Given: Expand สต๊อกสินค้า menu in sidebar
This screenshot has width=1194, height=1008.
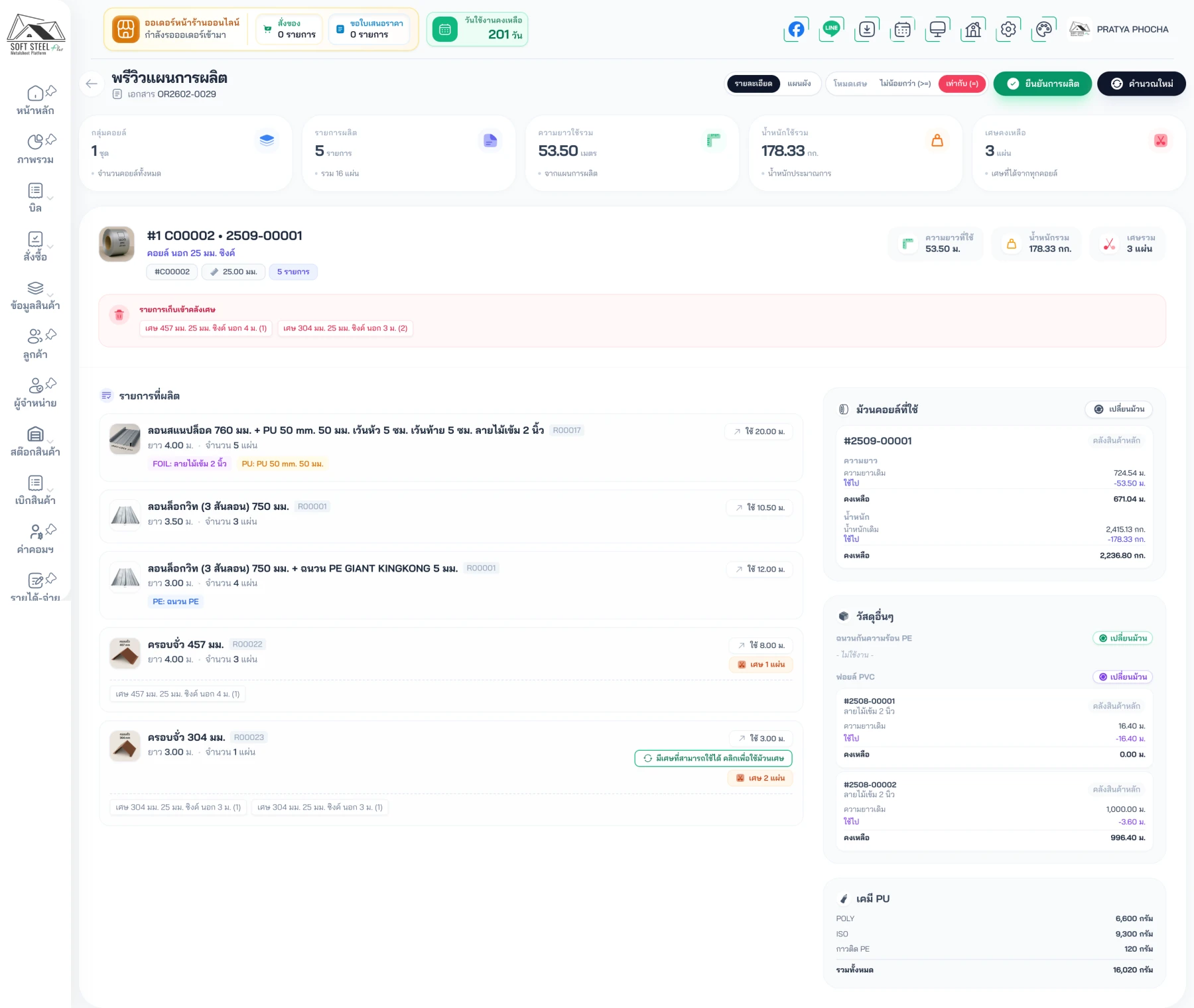Looking at the screenshot, I should 35,442.
